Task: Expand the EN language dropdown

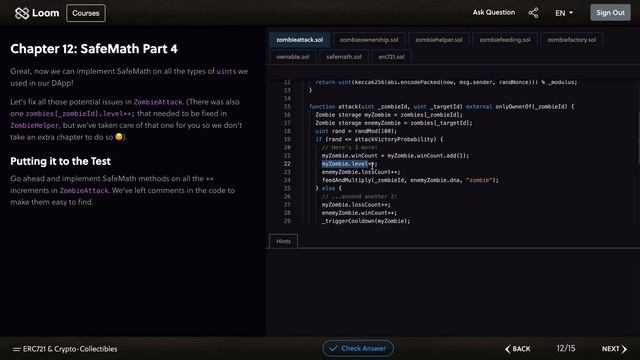Action: [x=564, y=13]
